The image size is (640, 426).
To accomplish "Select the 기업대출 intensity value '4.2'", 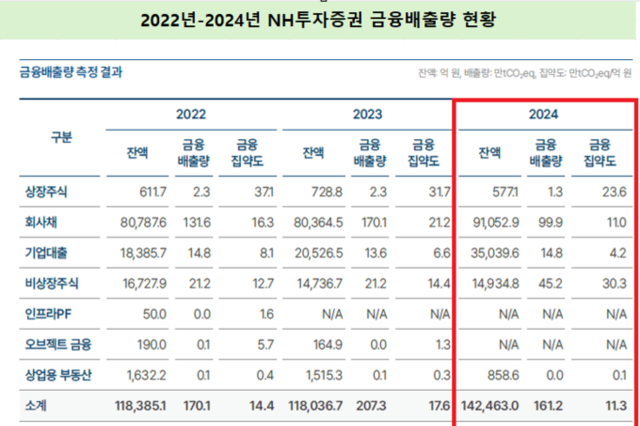I will pos(618,253).
